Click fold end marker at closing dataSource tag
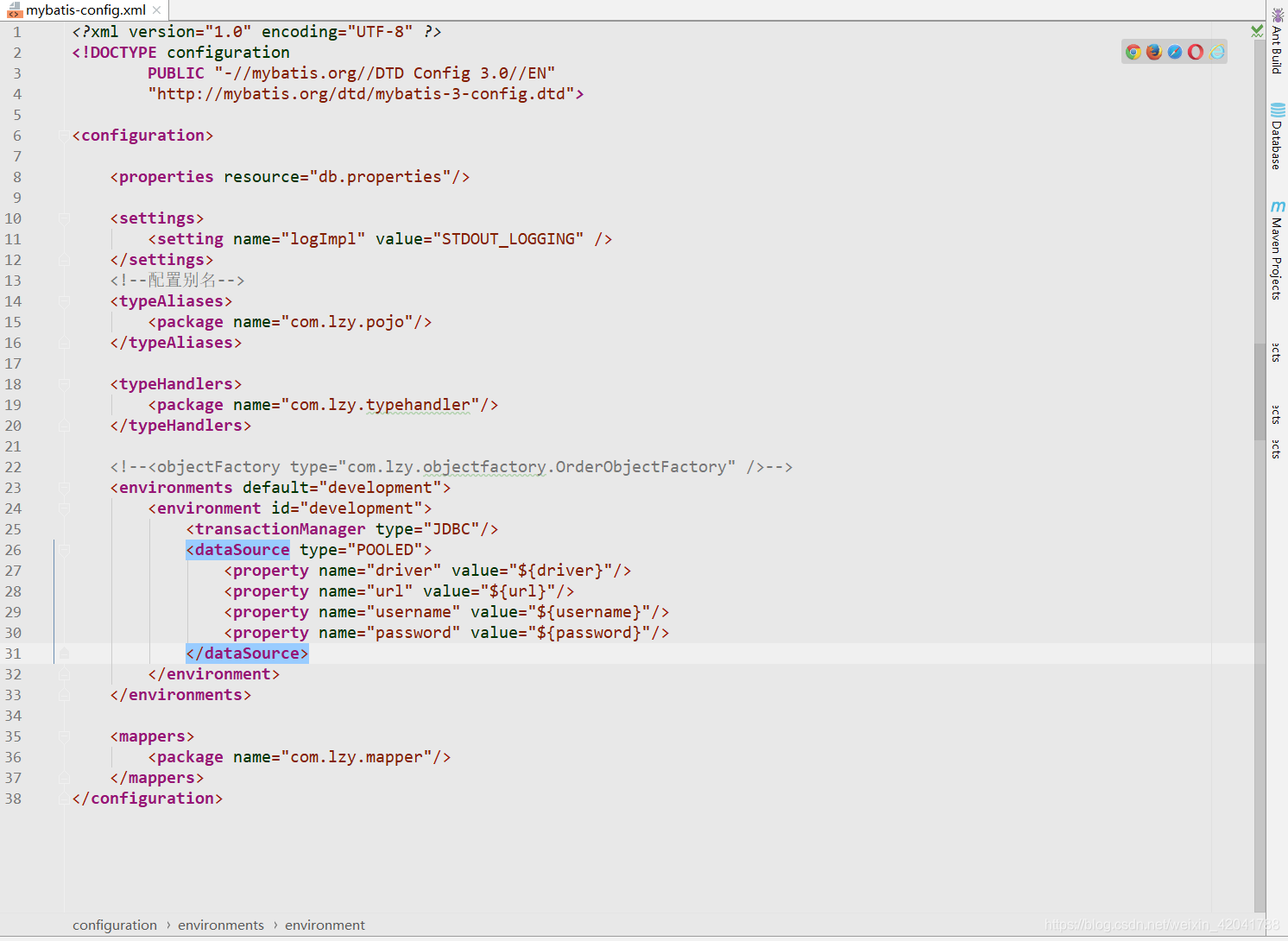 pos(64,654)
